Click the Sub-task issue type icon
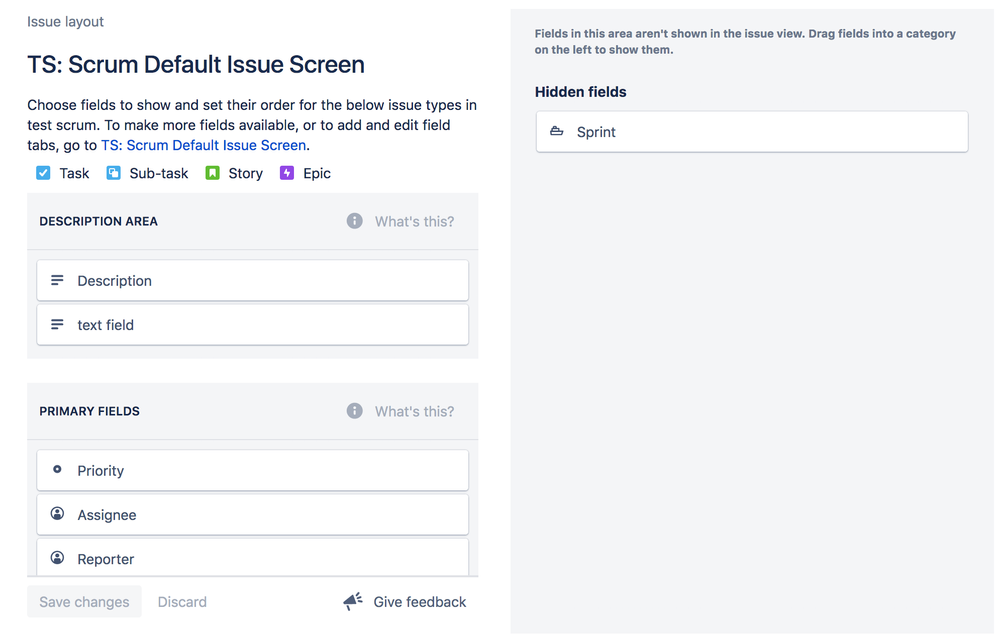 [112, 173]
